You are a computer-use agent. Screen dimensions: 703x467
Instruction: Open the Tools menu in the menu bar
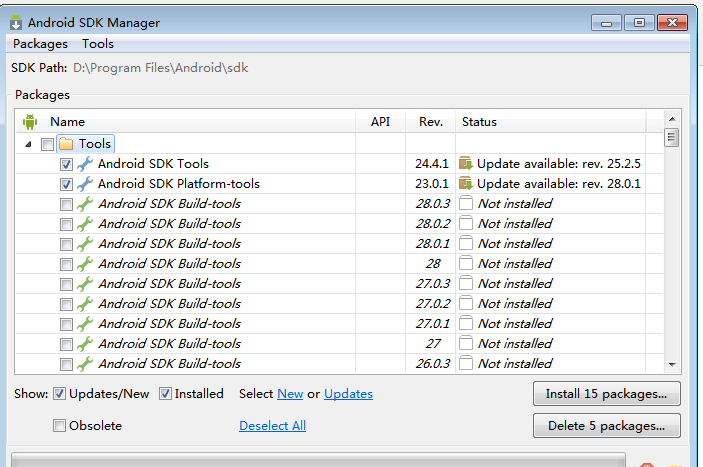point(98,44)
